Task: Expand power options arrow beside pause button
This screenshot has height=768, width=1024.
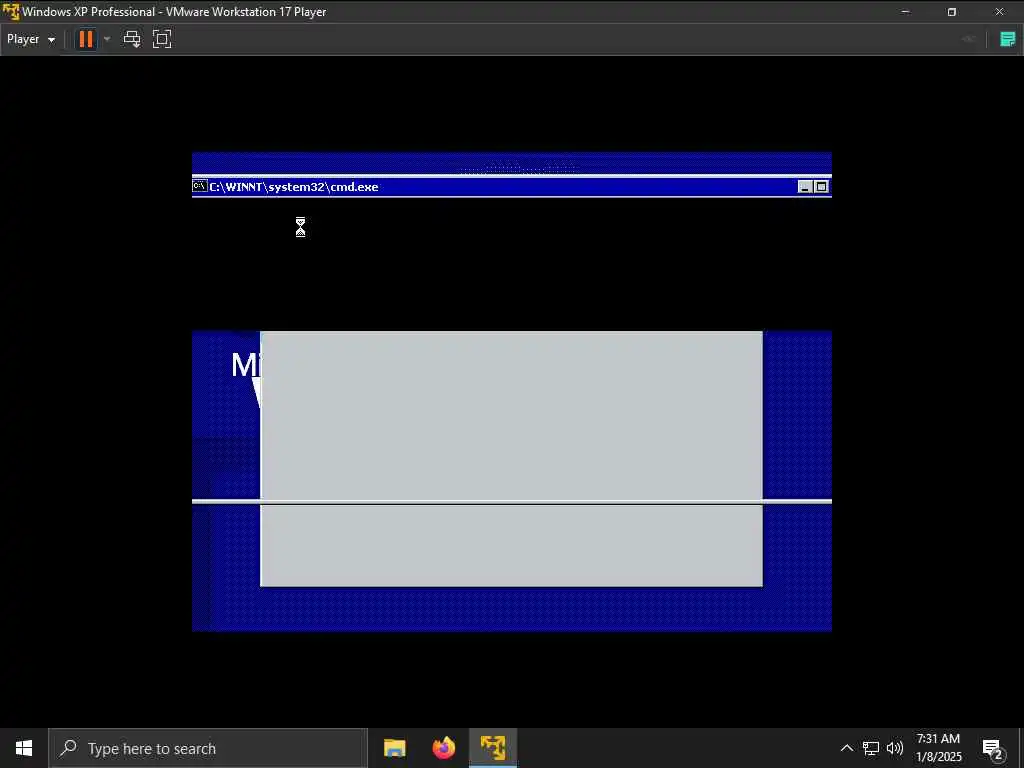Action: click(107, 39)
